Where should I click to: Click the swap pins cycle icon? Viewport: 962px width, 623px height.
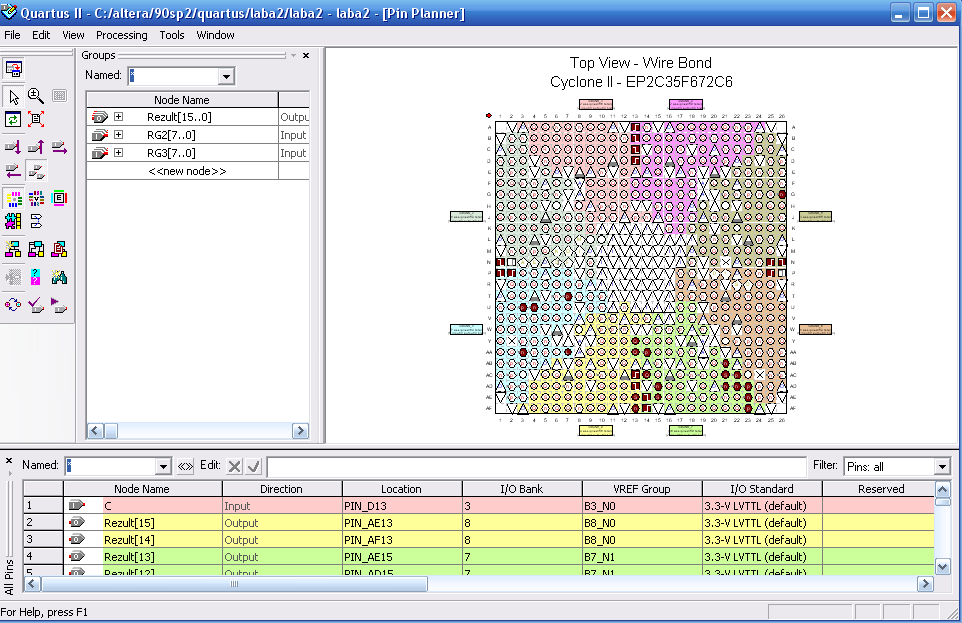13,304
